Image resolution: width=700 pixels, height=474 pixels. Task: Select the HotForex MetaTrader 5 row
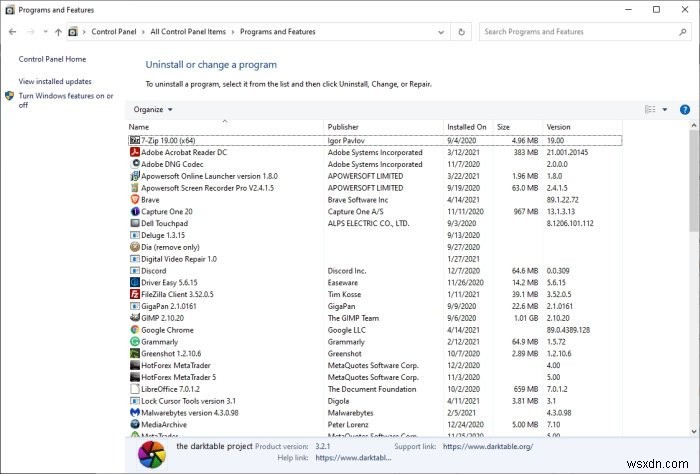click(x=375, y=377)
